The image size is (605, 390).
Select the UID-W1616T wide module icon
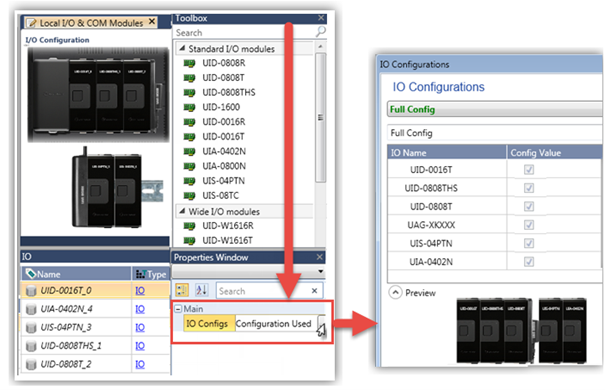[x=189, y=241]
